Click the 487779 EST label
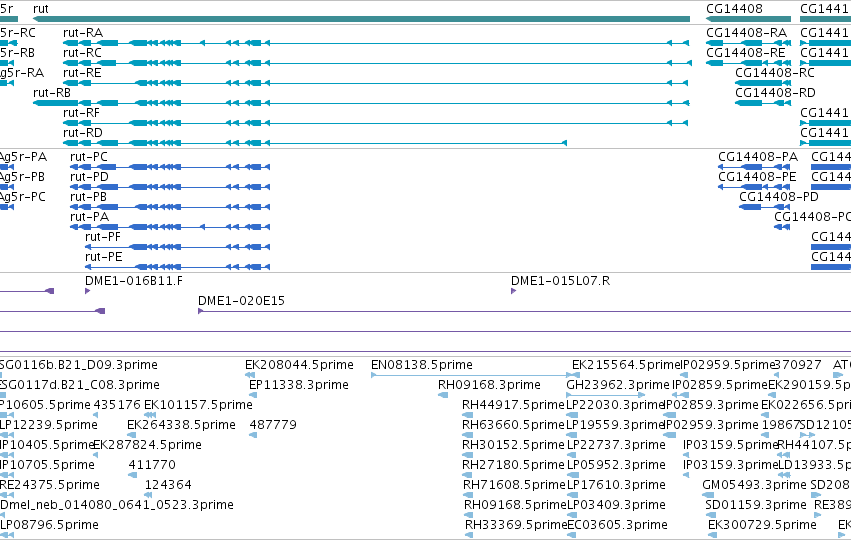 pyautogui.click(x=273, y=425)
